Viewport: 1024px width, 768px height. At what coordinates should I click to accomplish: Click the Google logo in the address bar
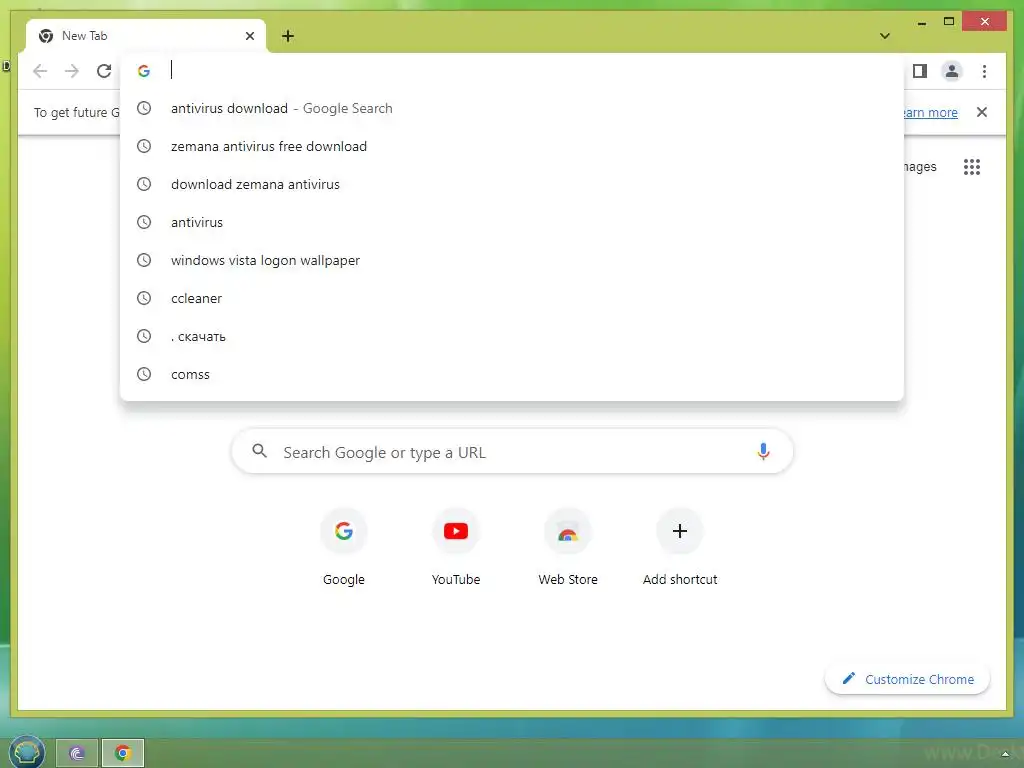pos(144,71)
